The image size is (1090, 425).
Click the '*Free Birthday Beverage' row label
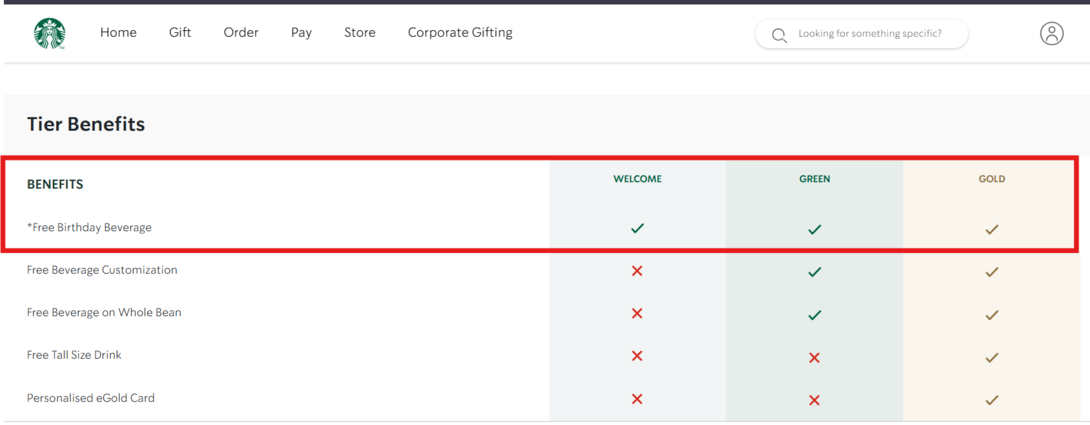(x=89, y=227)
